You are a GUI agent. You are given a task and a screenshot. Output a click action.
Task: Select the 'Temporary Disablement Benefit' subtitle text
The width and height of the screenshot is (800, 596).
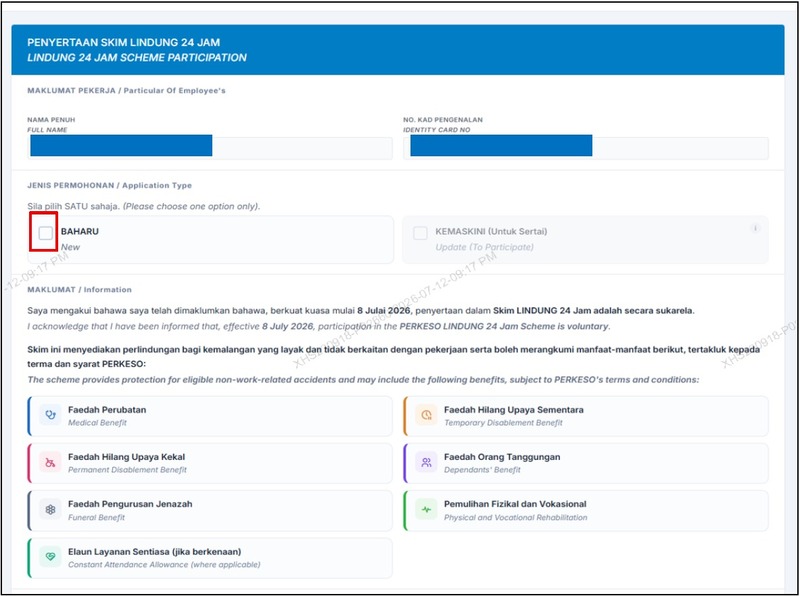[x=503, y=423]
